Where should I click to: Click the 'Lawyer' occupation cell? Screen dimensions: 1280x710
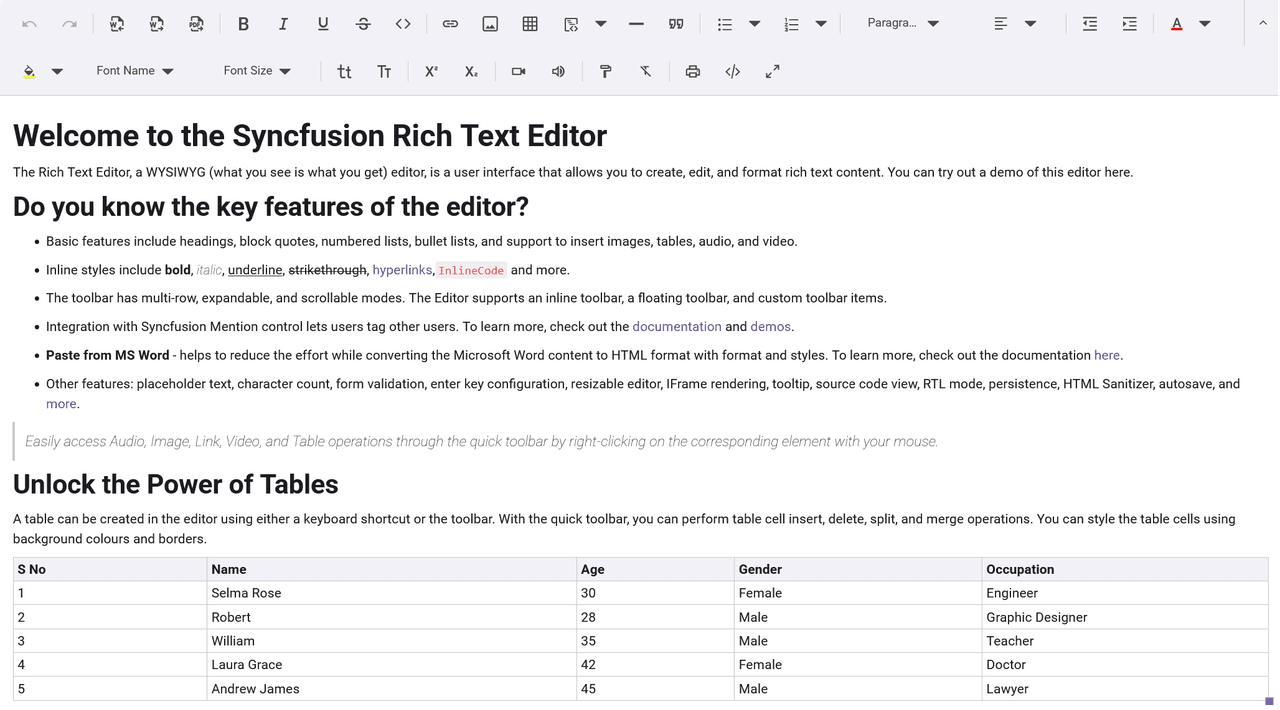point(1125,689)
